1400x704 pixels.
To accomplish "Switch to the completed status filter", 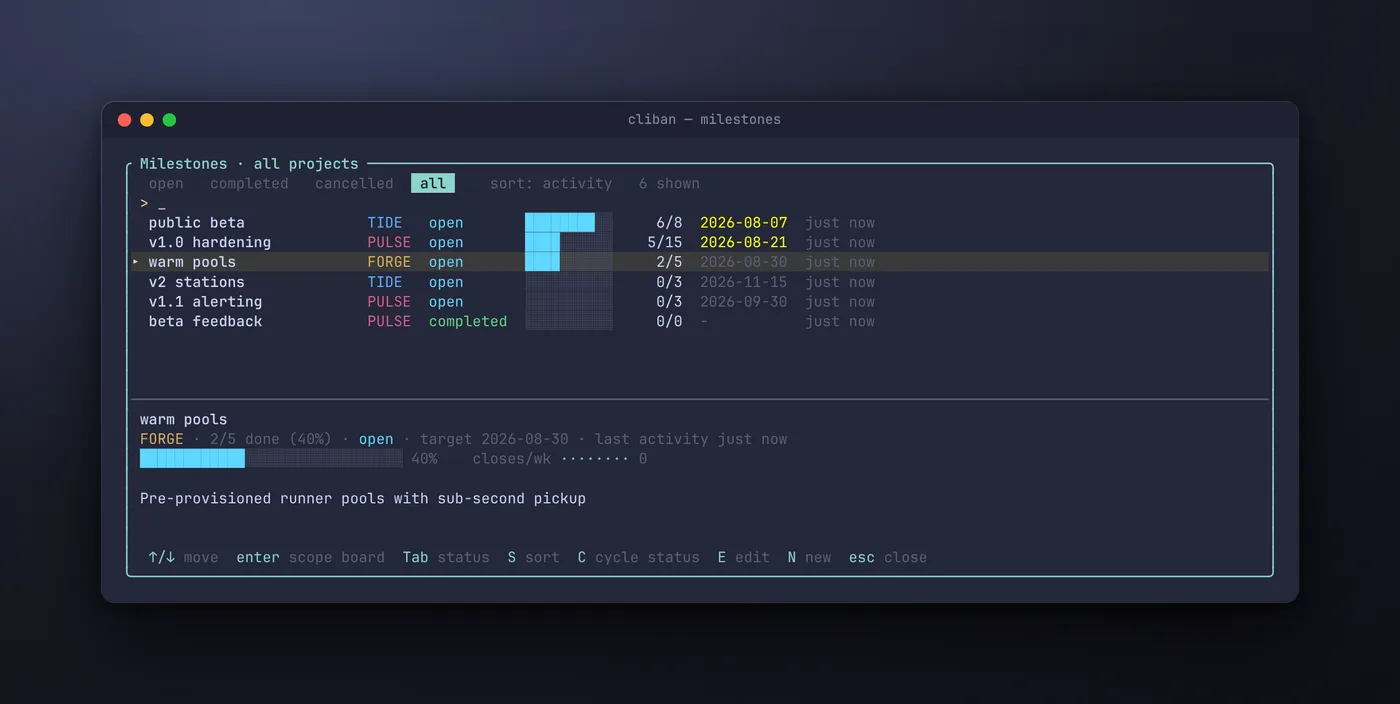I will click(249, 184).
